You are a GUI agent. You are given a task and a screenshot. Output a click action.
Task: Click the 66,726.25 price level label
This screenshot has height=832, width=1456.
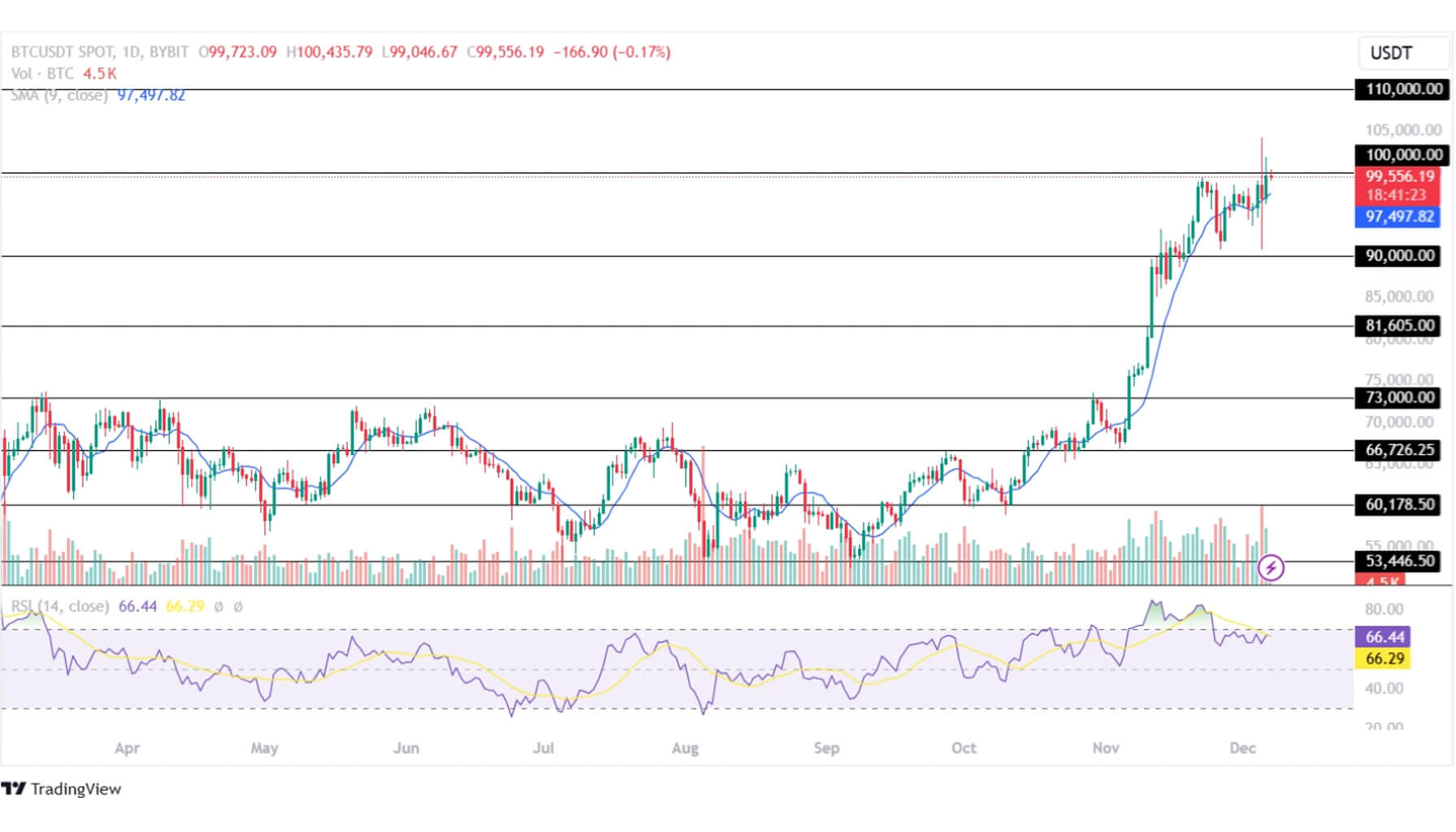(1399, 450)
